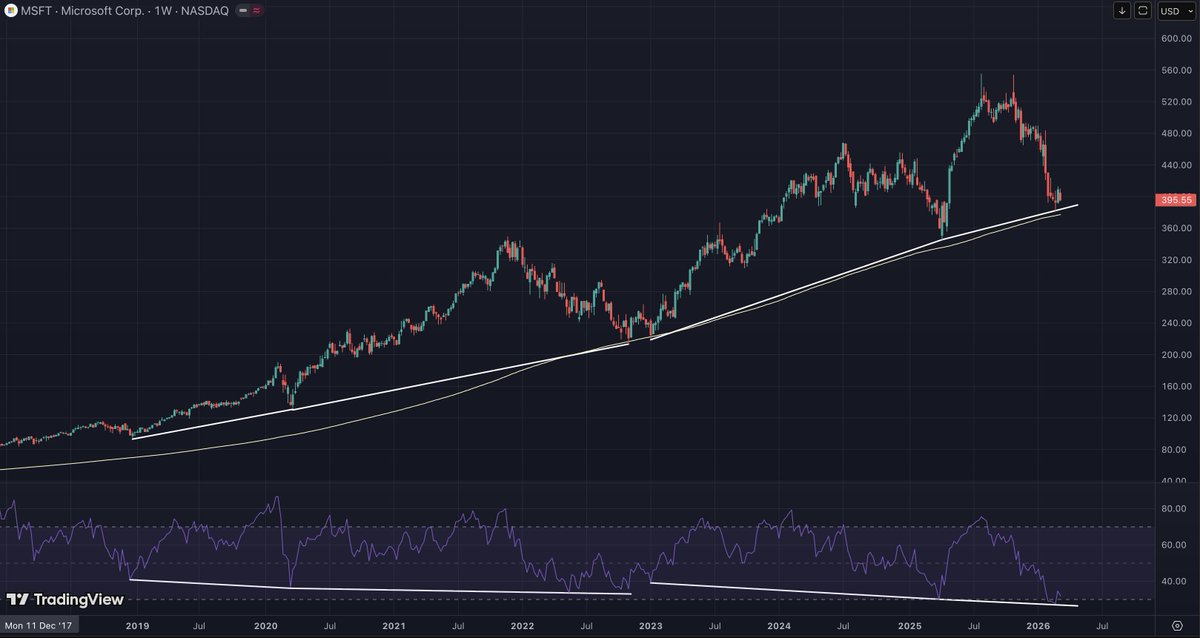Click the RSI 80.00 scale label
Screen dimensions: 1200x638
point(1174,509)
